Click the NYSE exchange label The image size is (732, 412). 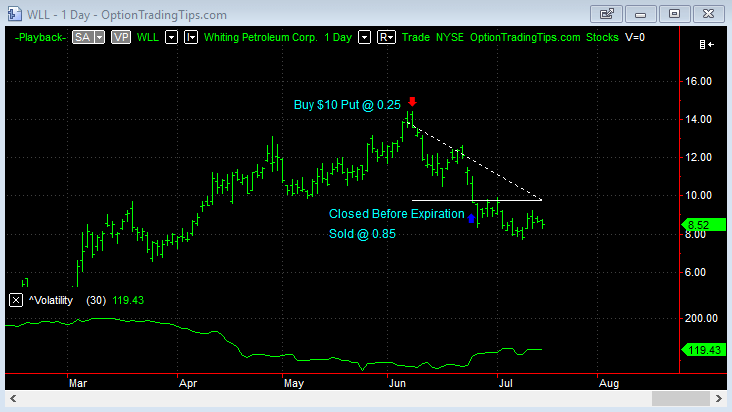(450, 37)
